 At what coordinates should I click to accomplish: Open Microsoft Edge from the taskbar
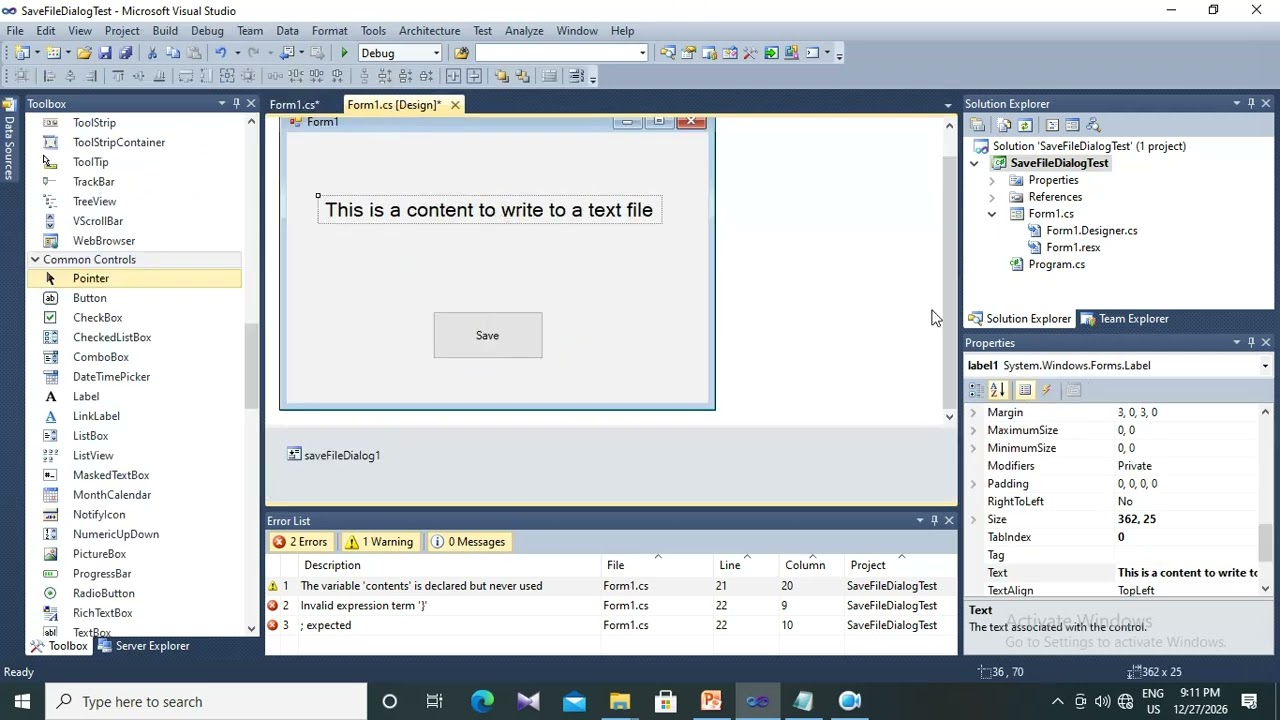click(x=482, y=701)
